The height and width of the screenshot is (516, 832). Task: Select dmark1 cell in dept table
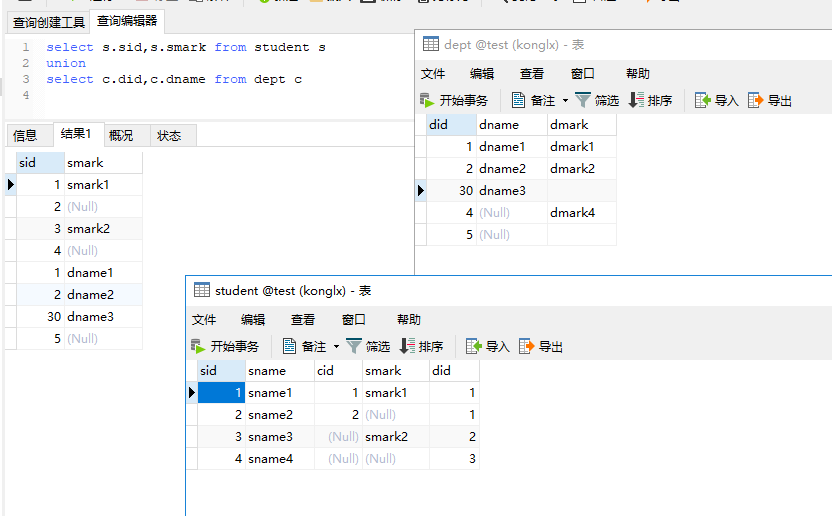(x=582, y=147)
